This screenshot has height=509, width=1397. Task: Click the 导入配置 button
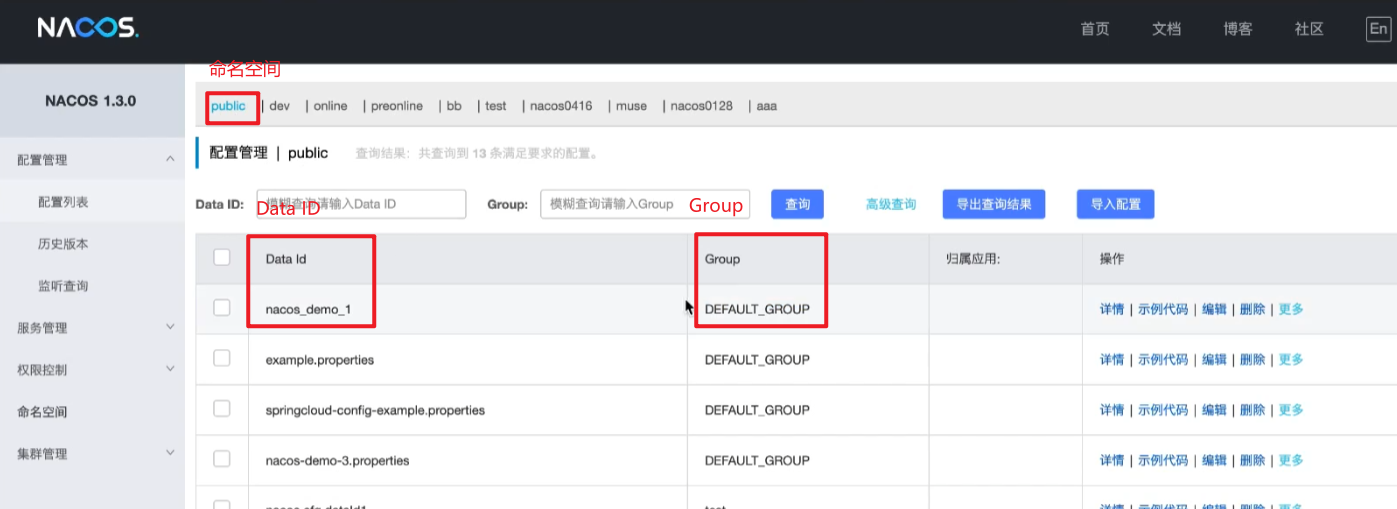(1116, 204)
